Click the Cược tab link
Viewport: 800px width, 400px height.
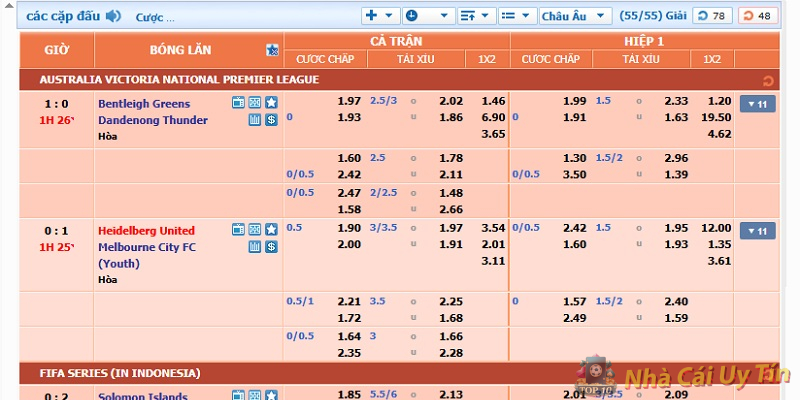coord(154,17)
